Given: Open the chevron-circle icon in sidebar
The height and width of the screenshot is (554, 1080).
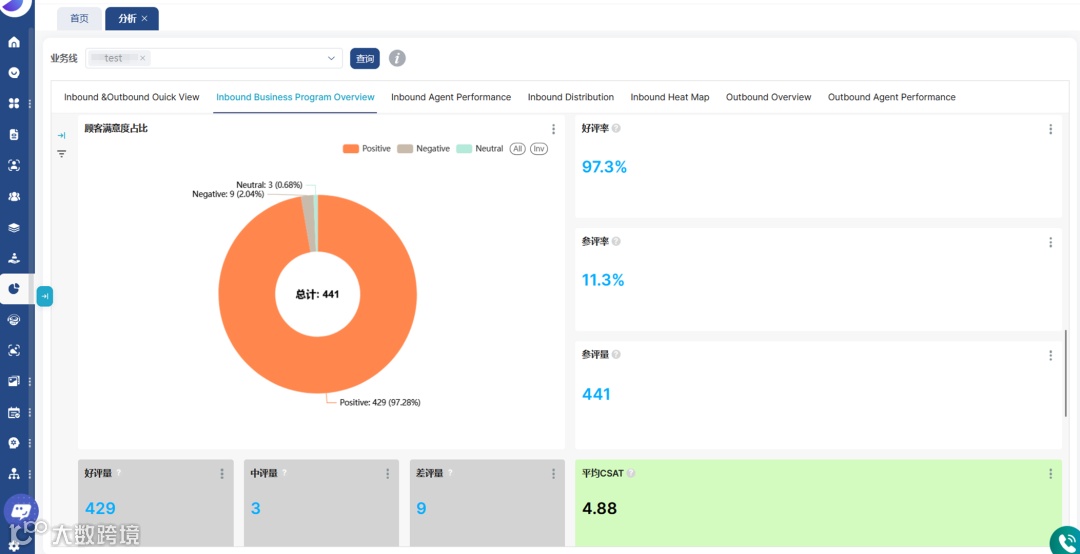Looking at the screenshot, I should click(14, 72).
